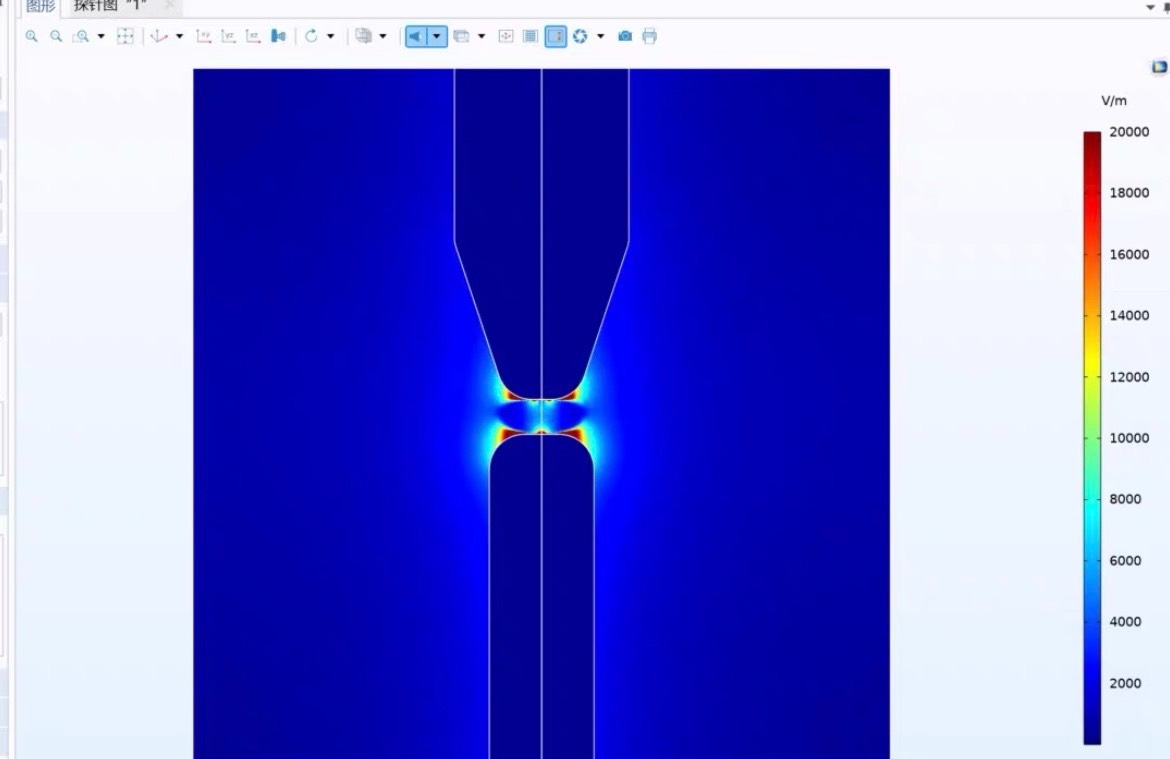This screenshot has width=1170, height=759.
Task: Switch to the YZ view
Action: [x=228, y=36]
